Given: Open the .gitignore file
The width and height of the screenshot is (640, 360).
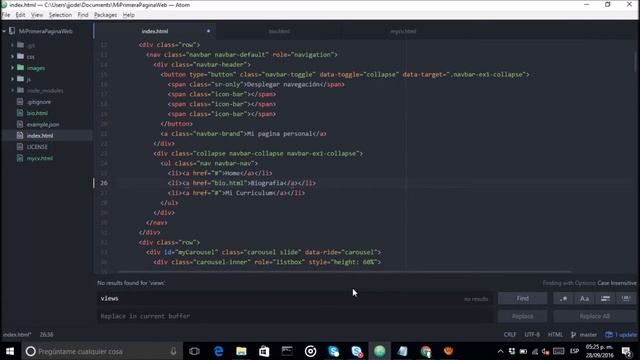Looking at the screenshot, I should point(39,102).
